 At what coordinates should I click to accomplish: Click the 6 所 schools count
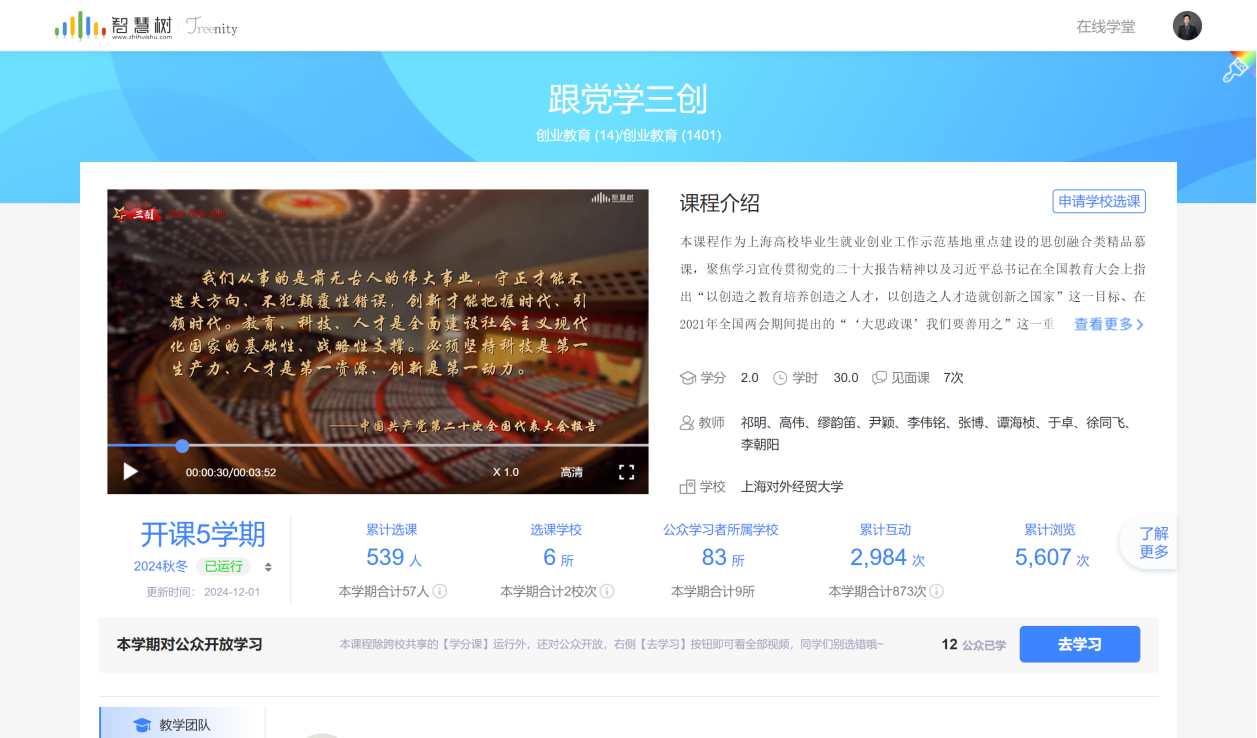558,558
